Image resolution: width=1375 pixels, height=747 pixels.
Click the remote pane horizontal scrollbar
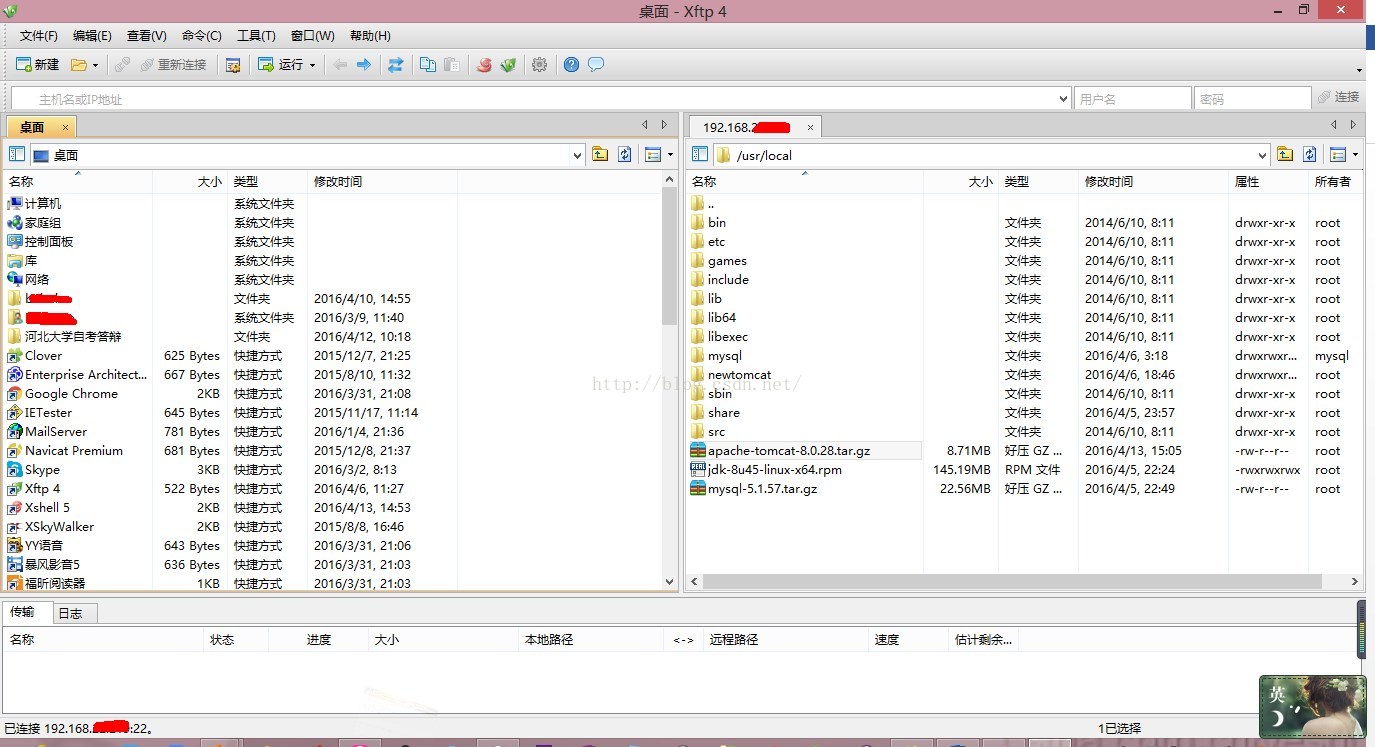point(1012,581)
